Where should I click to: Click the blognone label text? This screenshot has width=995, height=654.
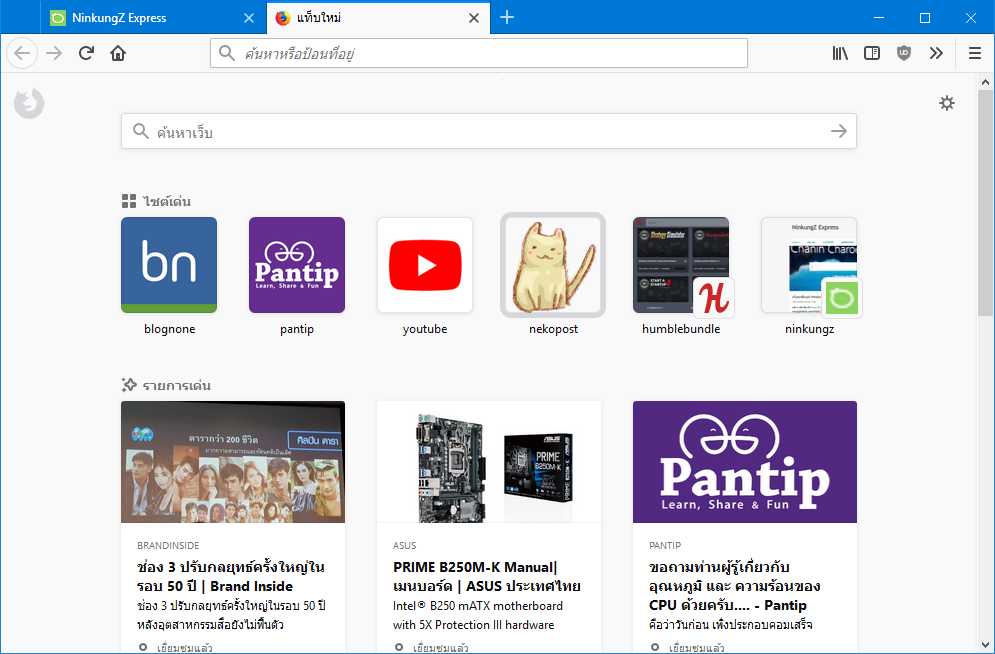pos(169,329)
